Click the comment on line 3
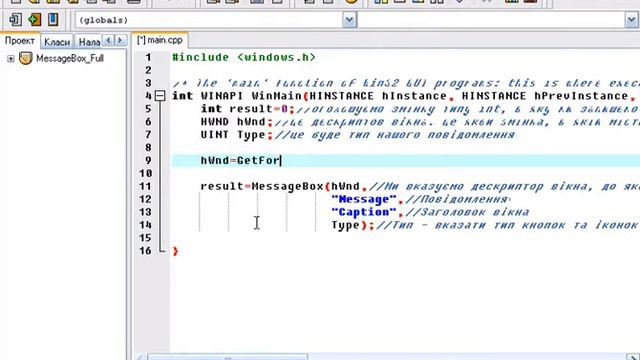Image resolution: width=640 pixels, height=360 pixels. [406, 83]
